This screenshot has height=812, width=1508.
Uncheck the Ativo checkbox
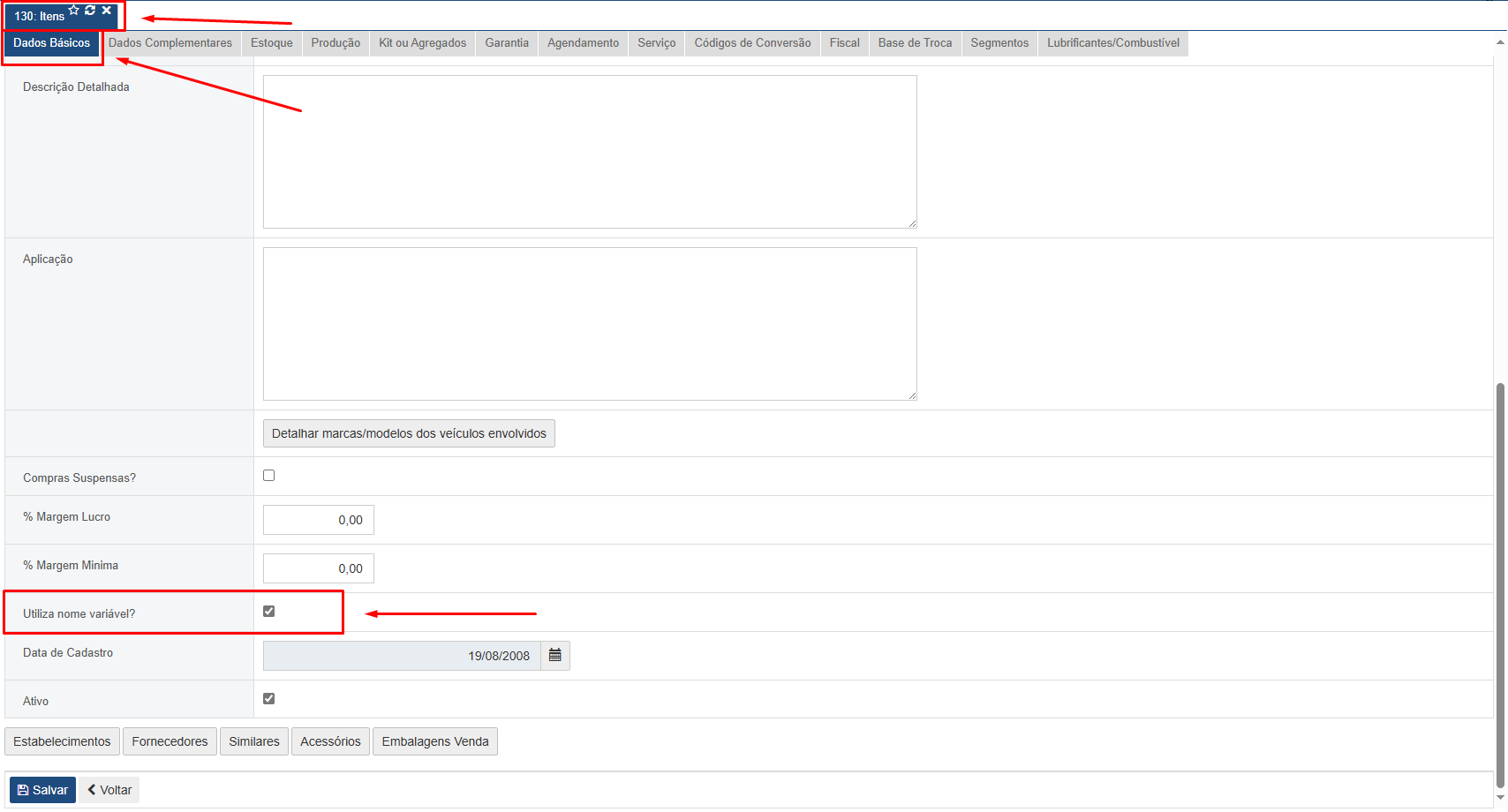point(269,699)
